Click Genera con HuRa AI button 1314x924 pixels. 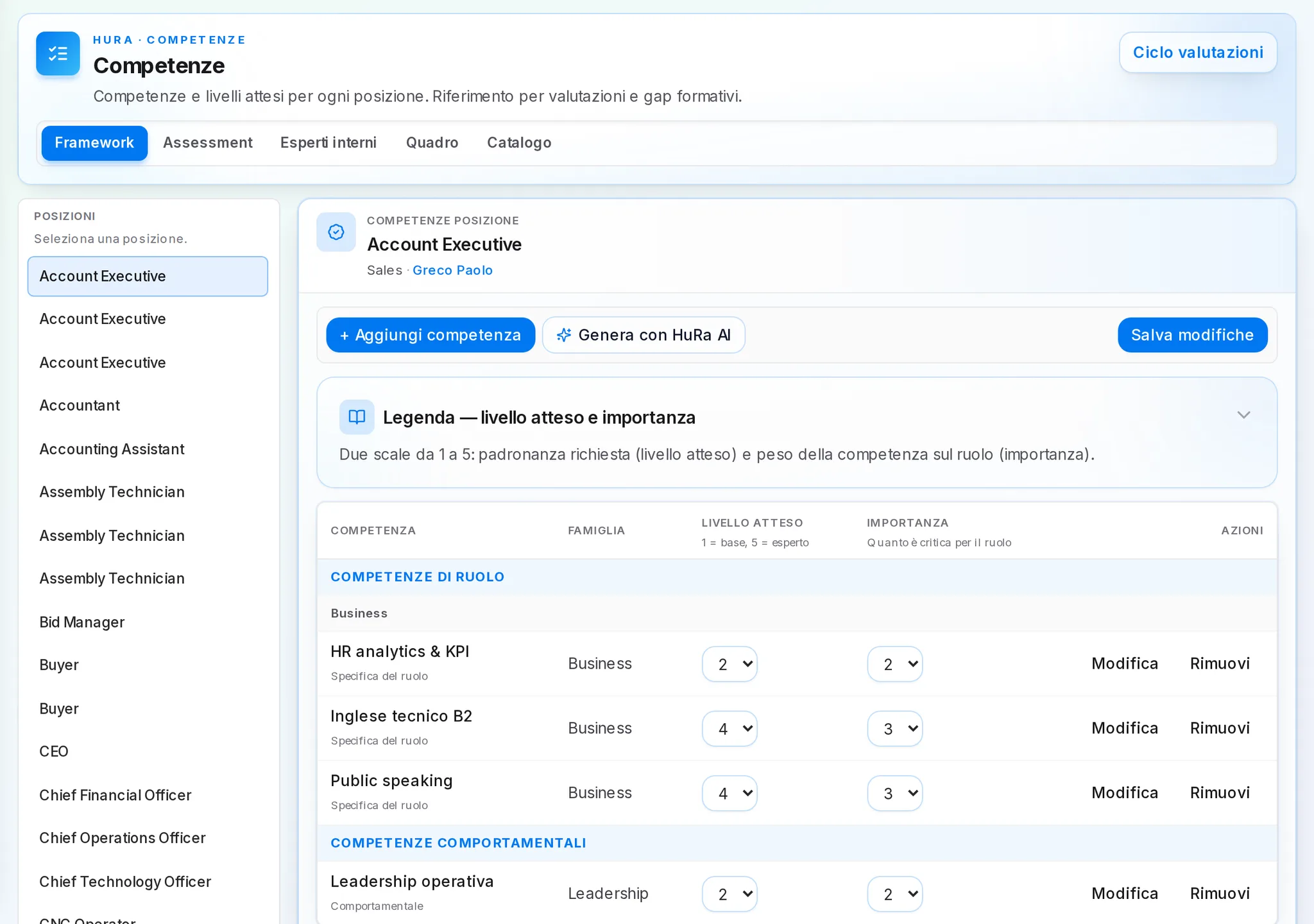point(644,335)
